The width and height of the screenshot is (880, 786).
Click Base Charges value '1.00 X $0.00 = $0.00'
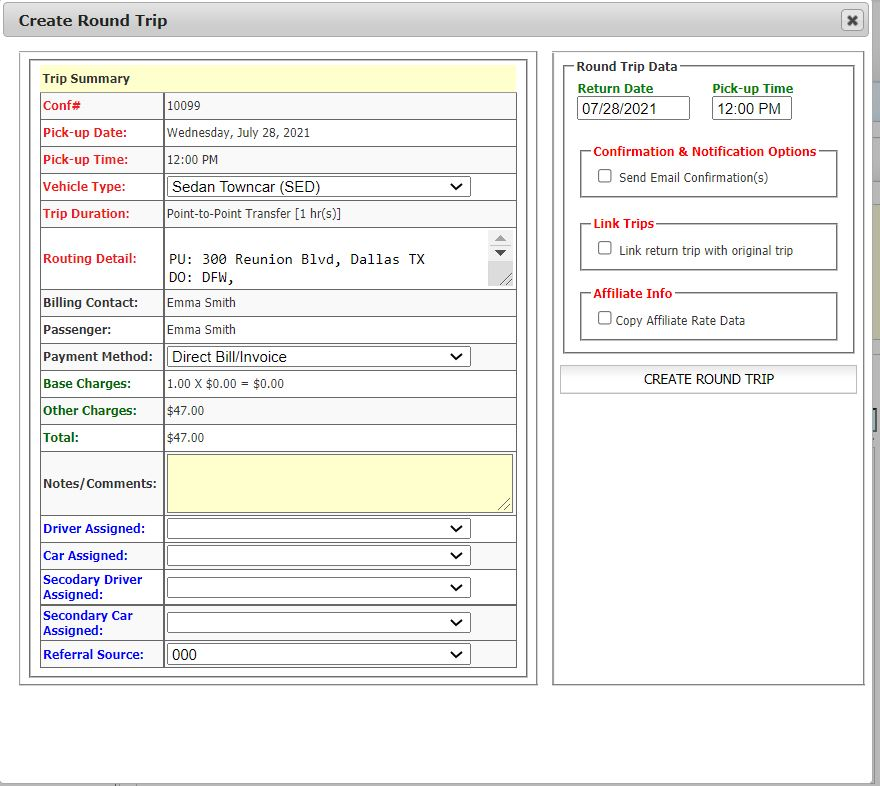225,384
